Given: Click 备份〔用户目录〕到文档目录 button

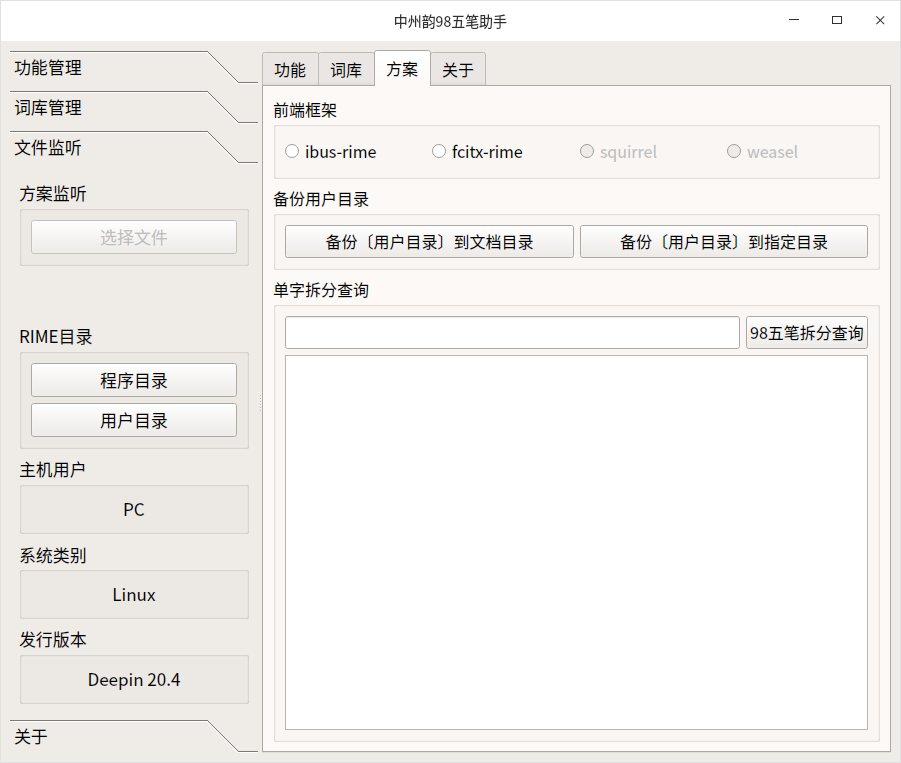Looking at the screenshot, I should 429,241.
